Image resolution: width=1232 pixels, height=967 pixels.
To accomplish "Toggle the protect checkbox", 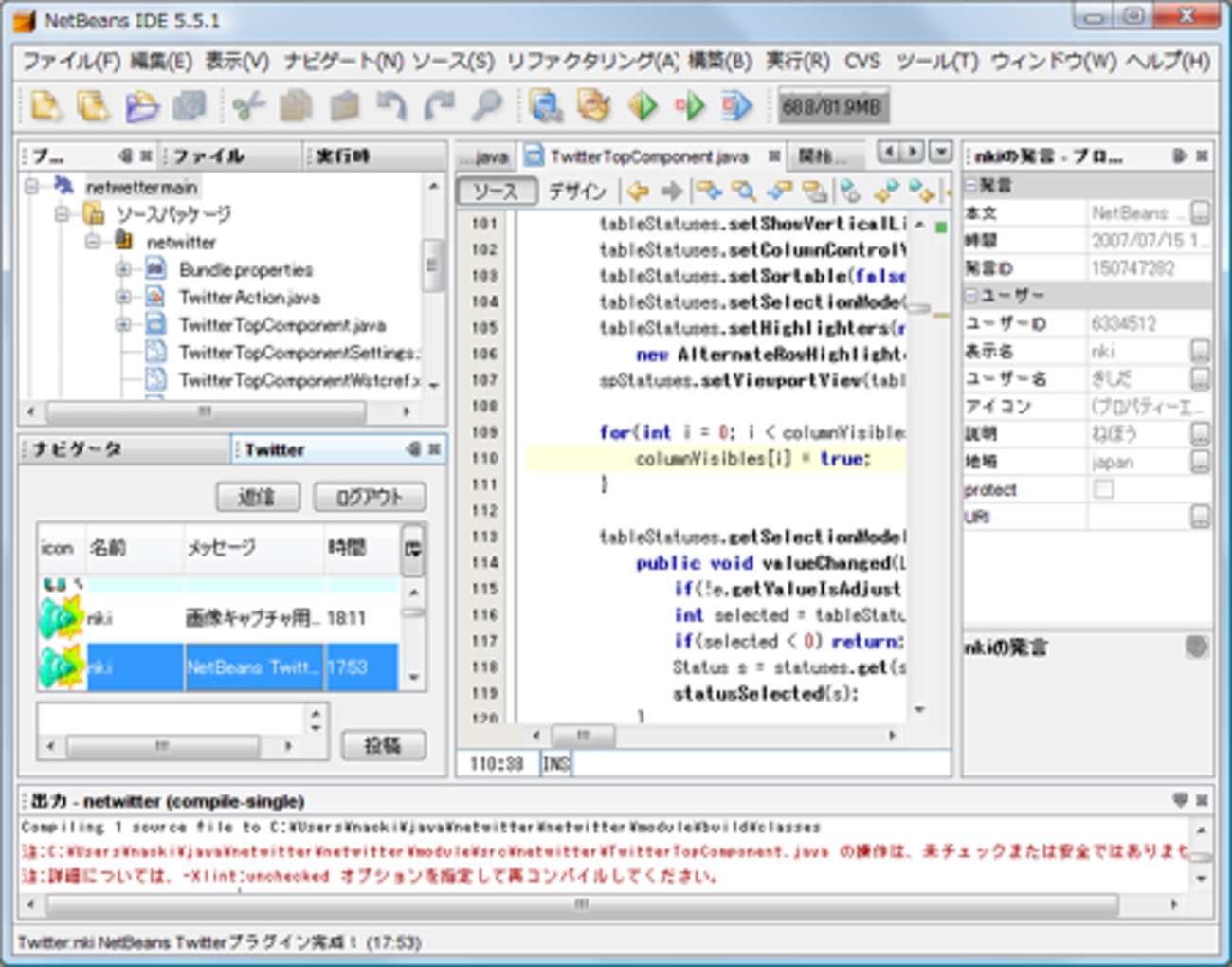I will pyautogui.click(x=1103, y=489).
